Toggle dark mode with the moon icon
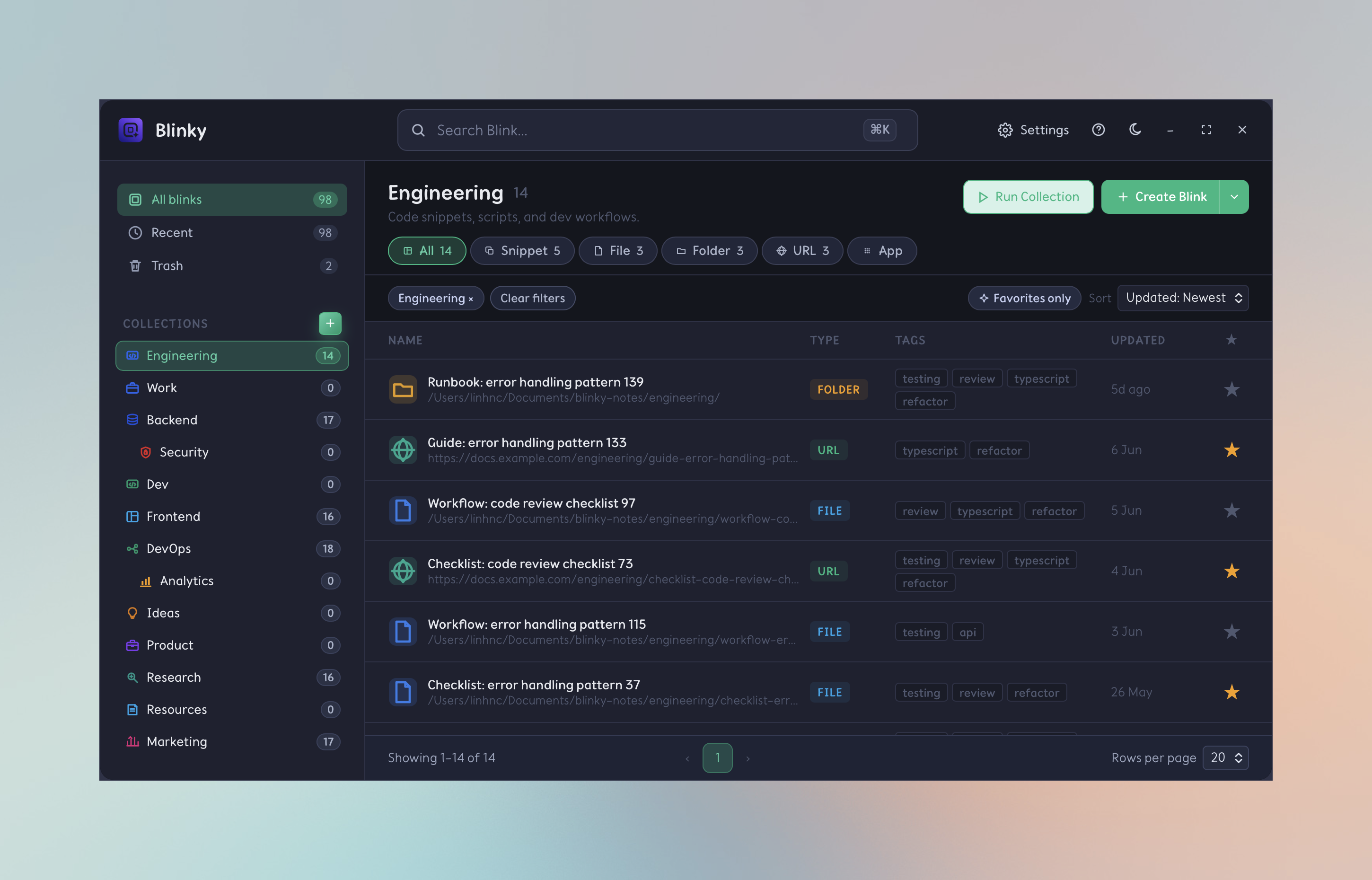1372x880 pixels. [1135, 130]
